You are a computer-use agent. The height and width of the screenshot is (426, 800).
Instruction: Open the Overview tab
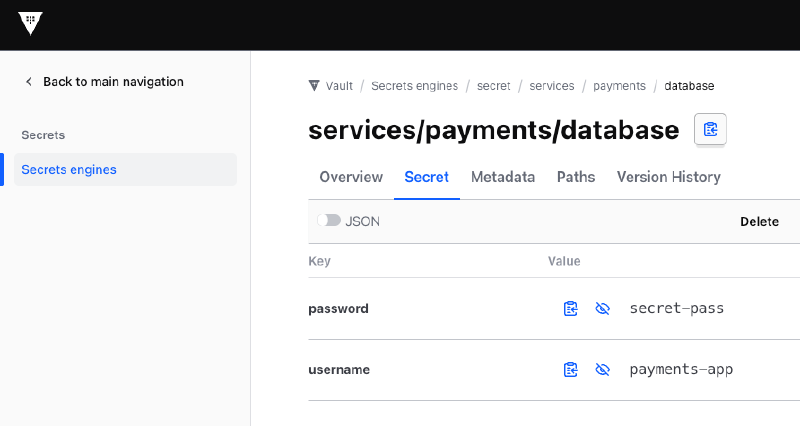point(351,177)
